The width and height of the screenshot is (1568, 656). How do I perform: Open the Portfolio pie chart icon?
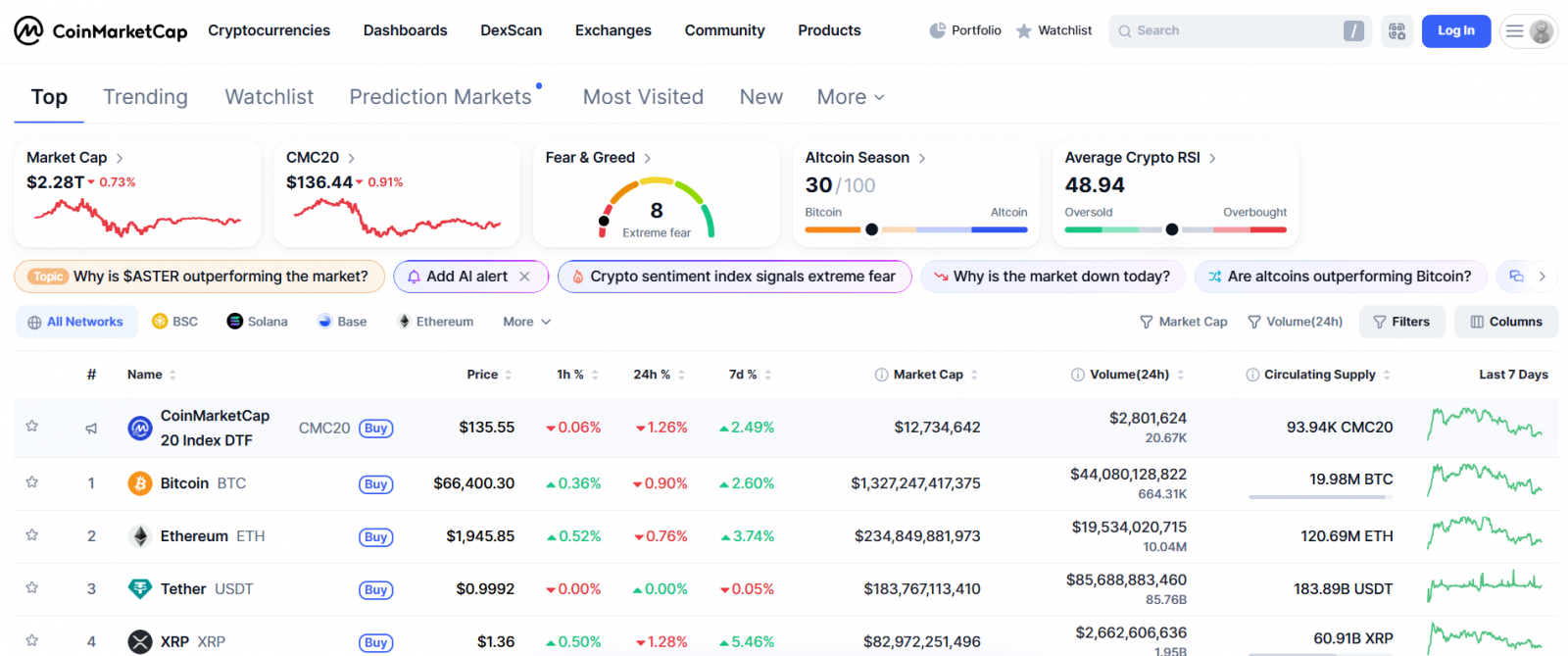coord(938,30)
